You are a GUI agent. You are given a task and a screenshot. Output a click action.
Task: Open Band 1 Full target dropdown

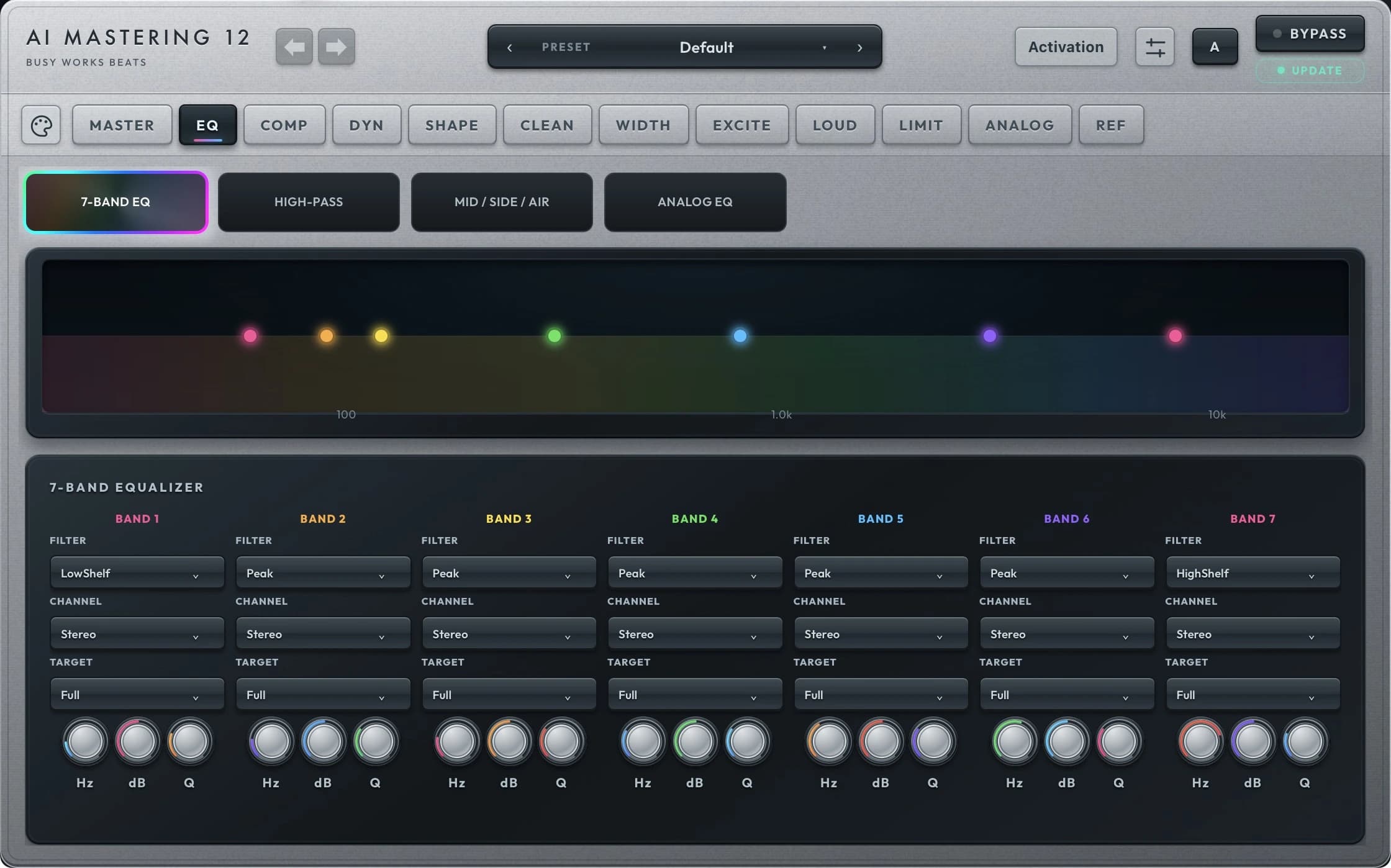137,695
